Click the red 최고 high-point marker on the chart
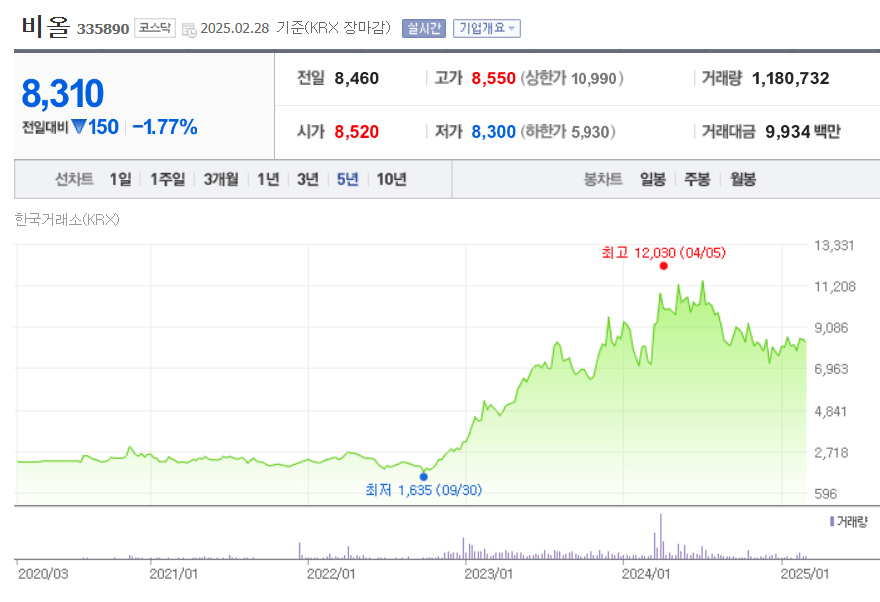880x602 pixels. coord(662,265)
